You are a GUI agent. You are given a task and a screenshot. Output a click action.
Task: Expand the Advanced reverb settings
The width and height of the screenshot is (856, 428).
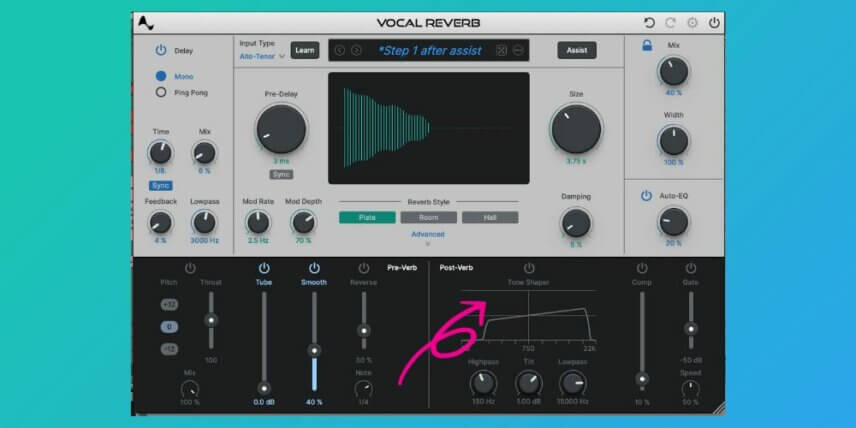[428, 234]
